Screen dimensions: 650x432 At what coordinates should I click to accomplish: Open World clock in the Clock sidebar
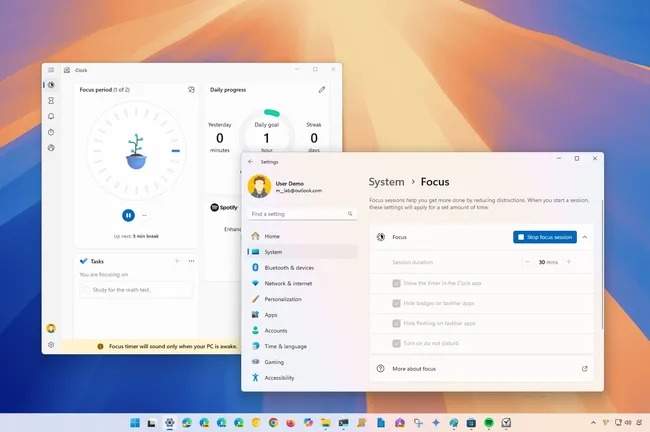pyautogui.click(x=51, y=148)
